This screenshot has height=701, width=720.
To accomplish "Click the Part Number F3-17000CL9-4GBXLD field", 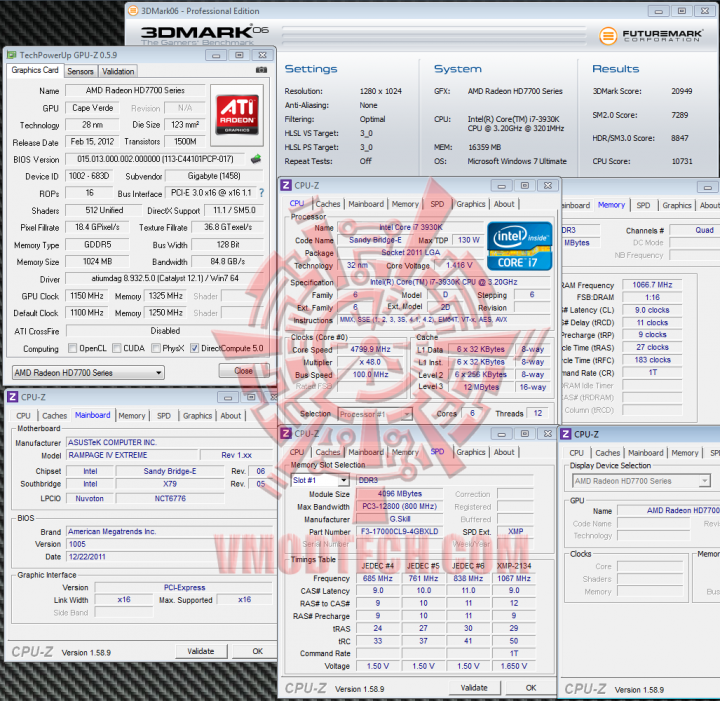I will click(399, 532).
